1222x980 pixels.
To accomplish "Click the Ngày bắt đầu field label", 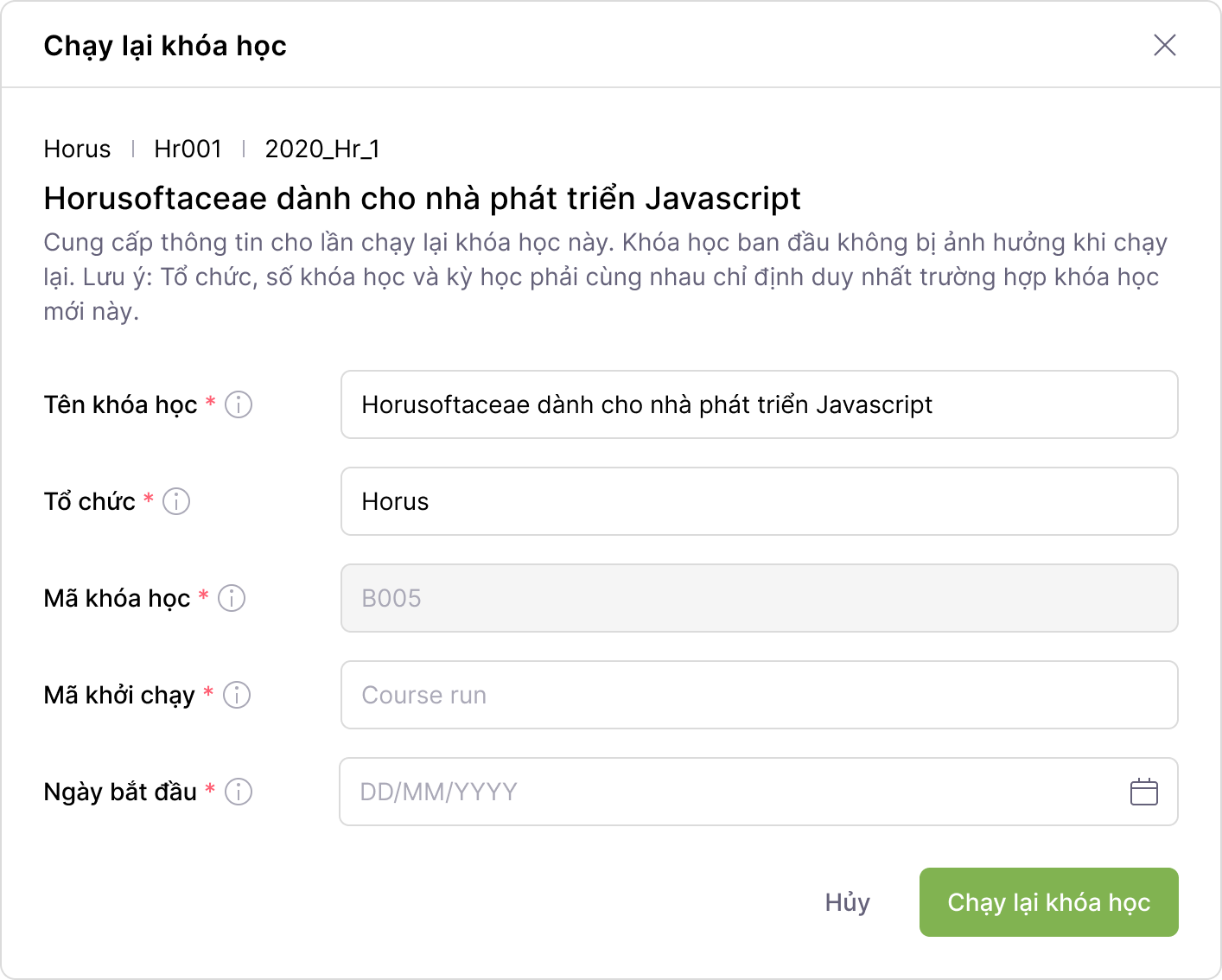I will tap(120, 792).
